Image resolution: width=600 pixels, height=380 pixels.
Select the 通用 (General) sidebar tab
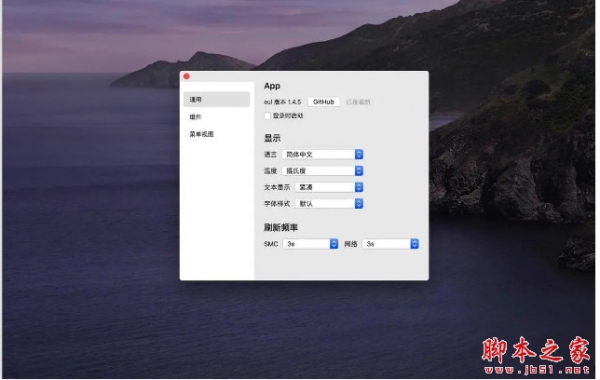click(x=217, y=100)
